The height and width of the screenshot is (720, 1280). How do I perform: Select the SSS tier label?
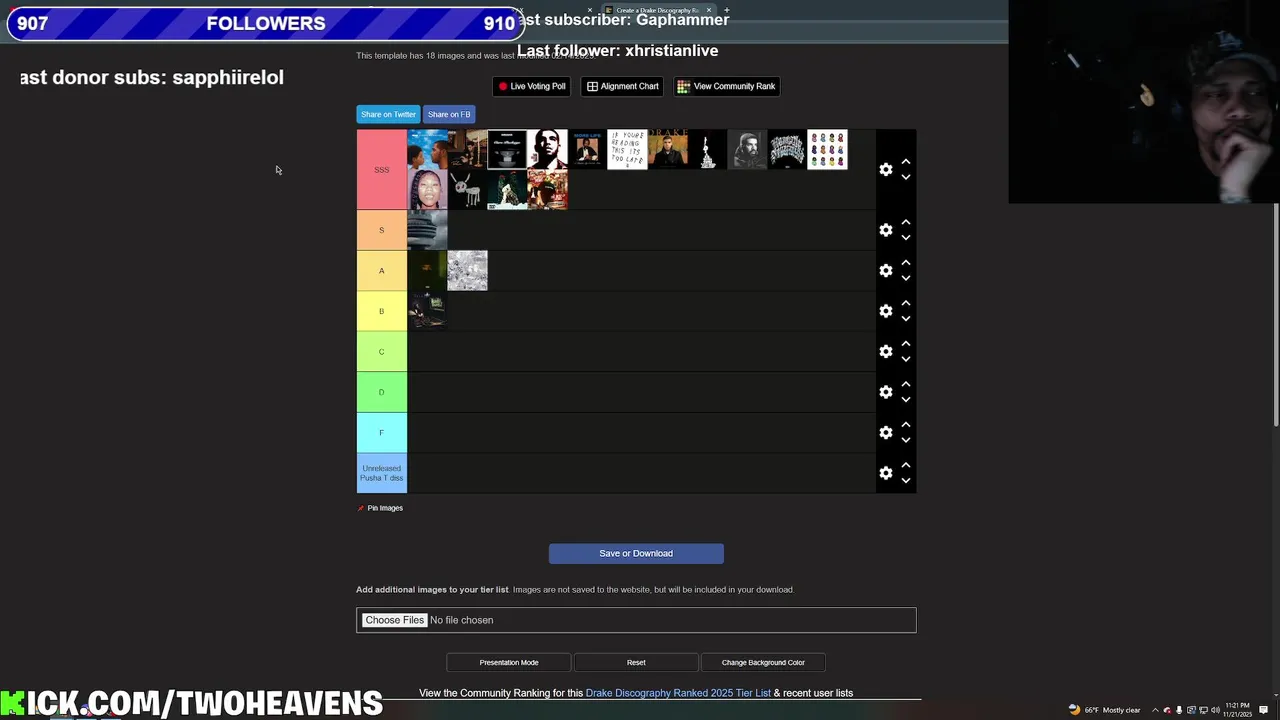tap(382, 170)
